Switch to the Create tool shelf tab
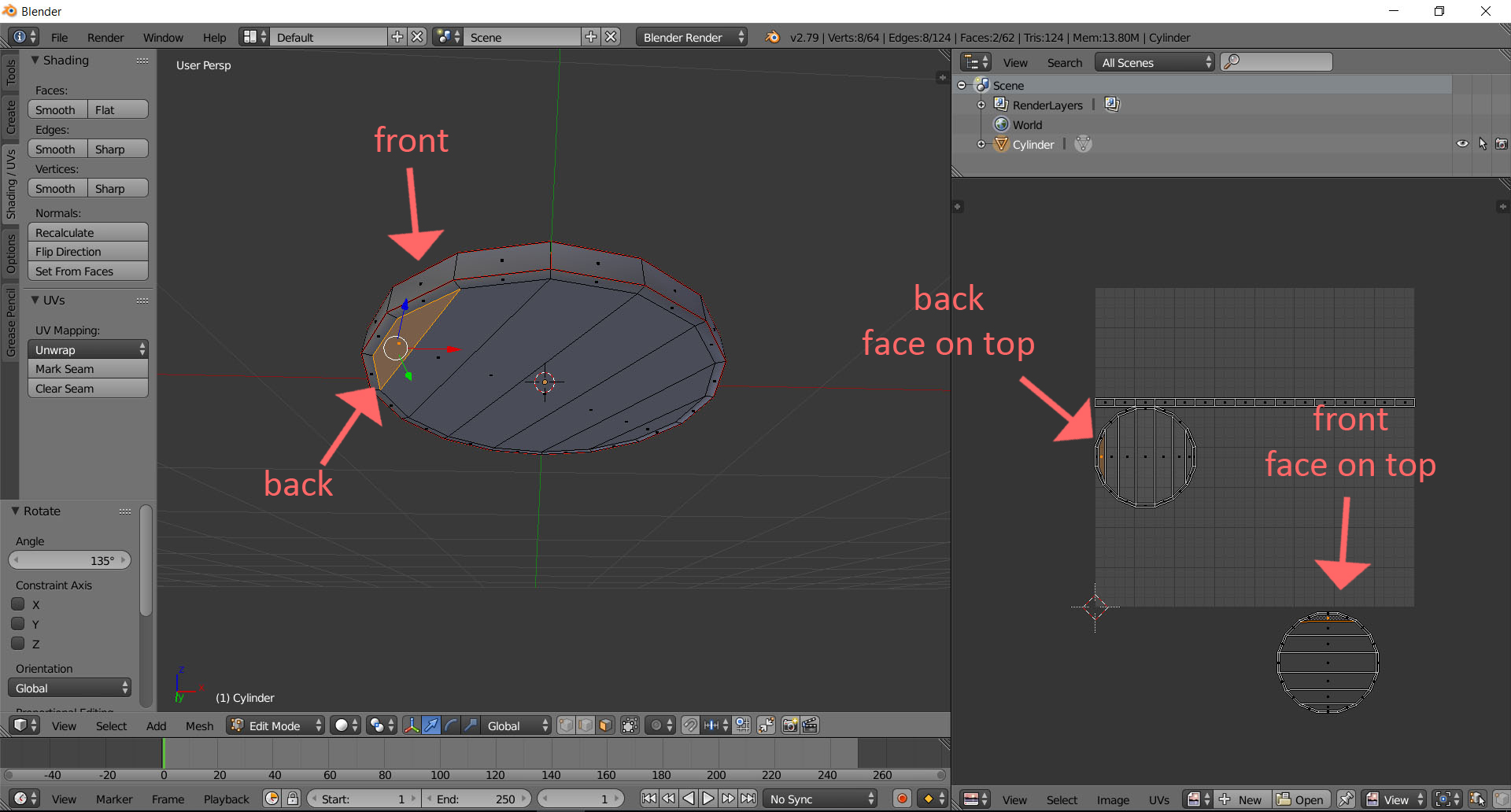Screen dimensions: 1511x812 coord(10,116)
